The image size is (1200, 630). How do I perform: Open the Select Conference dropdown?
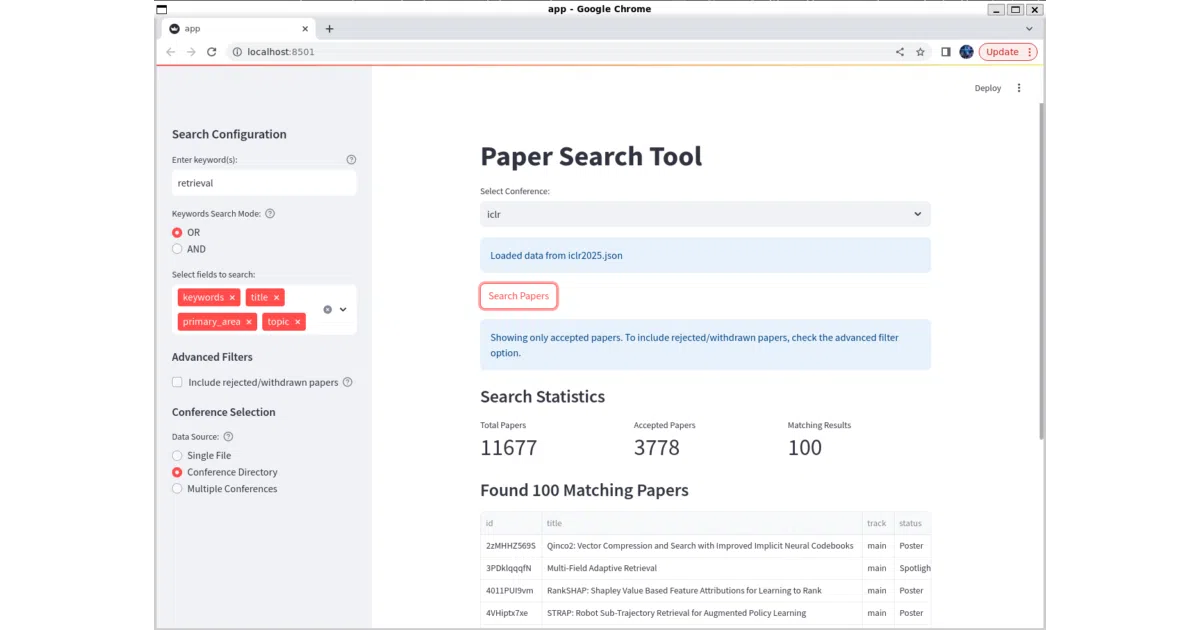pos(705,214)
